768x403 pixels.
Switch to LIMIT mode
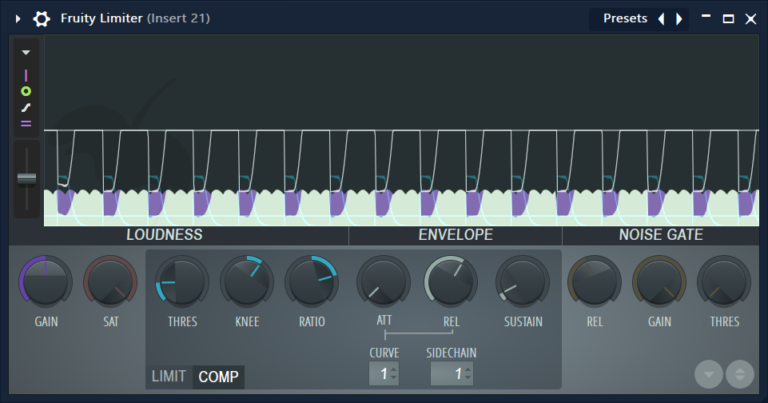[x=169, y=377]
